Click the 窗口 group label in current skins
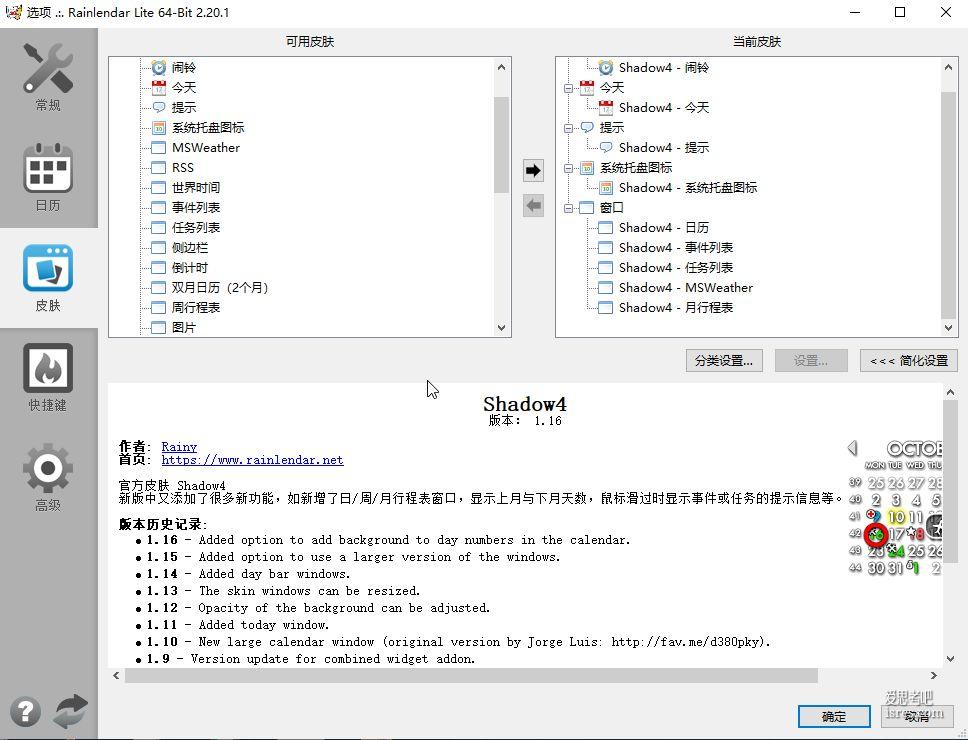Image resolution: width=968 pixels, height=740 pixels. (611, 208)
